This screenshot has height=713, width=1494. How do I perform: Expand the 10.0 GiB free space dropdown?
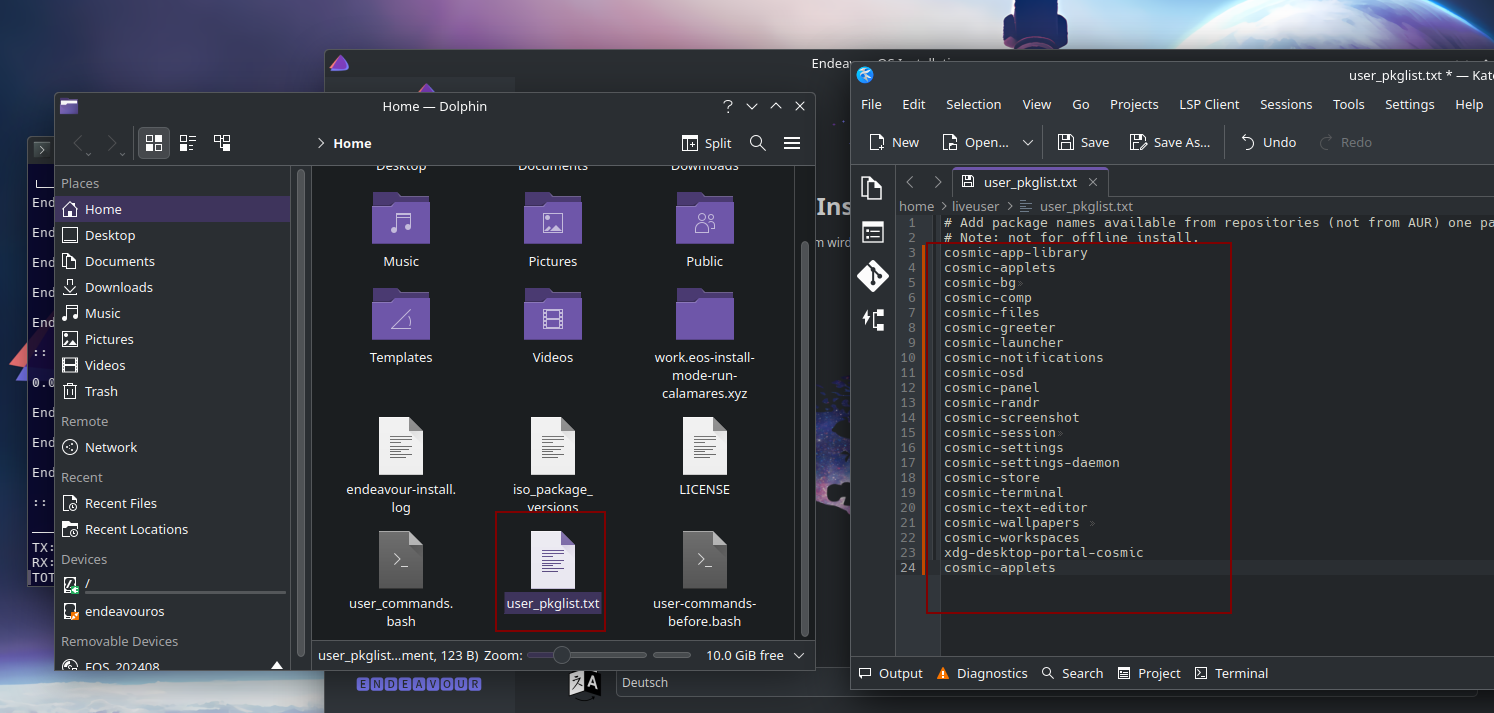tap(798, 655)
